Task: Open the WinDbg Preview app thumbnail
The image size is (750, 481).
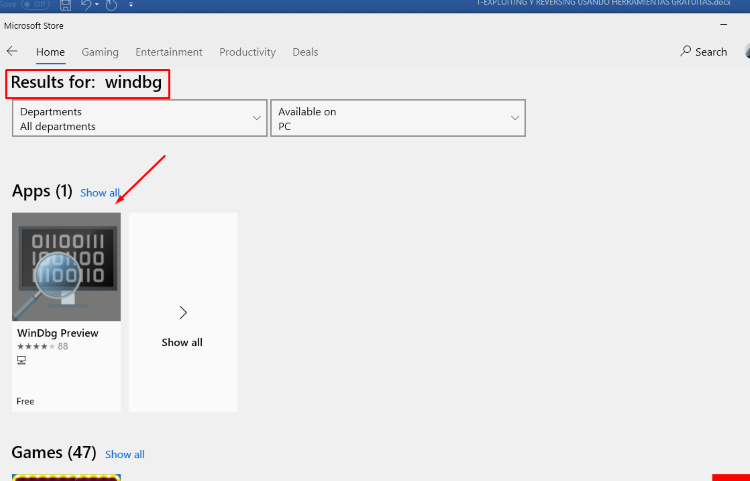Action: (x=66, y=267)
